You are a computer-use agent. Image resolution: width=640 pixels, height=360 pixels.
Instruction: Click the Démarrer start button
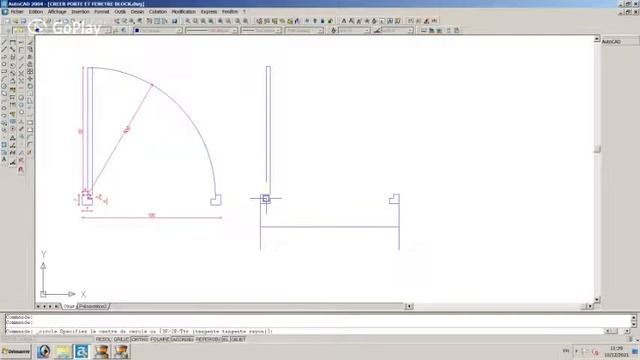[16, 351]
